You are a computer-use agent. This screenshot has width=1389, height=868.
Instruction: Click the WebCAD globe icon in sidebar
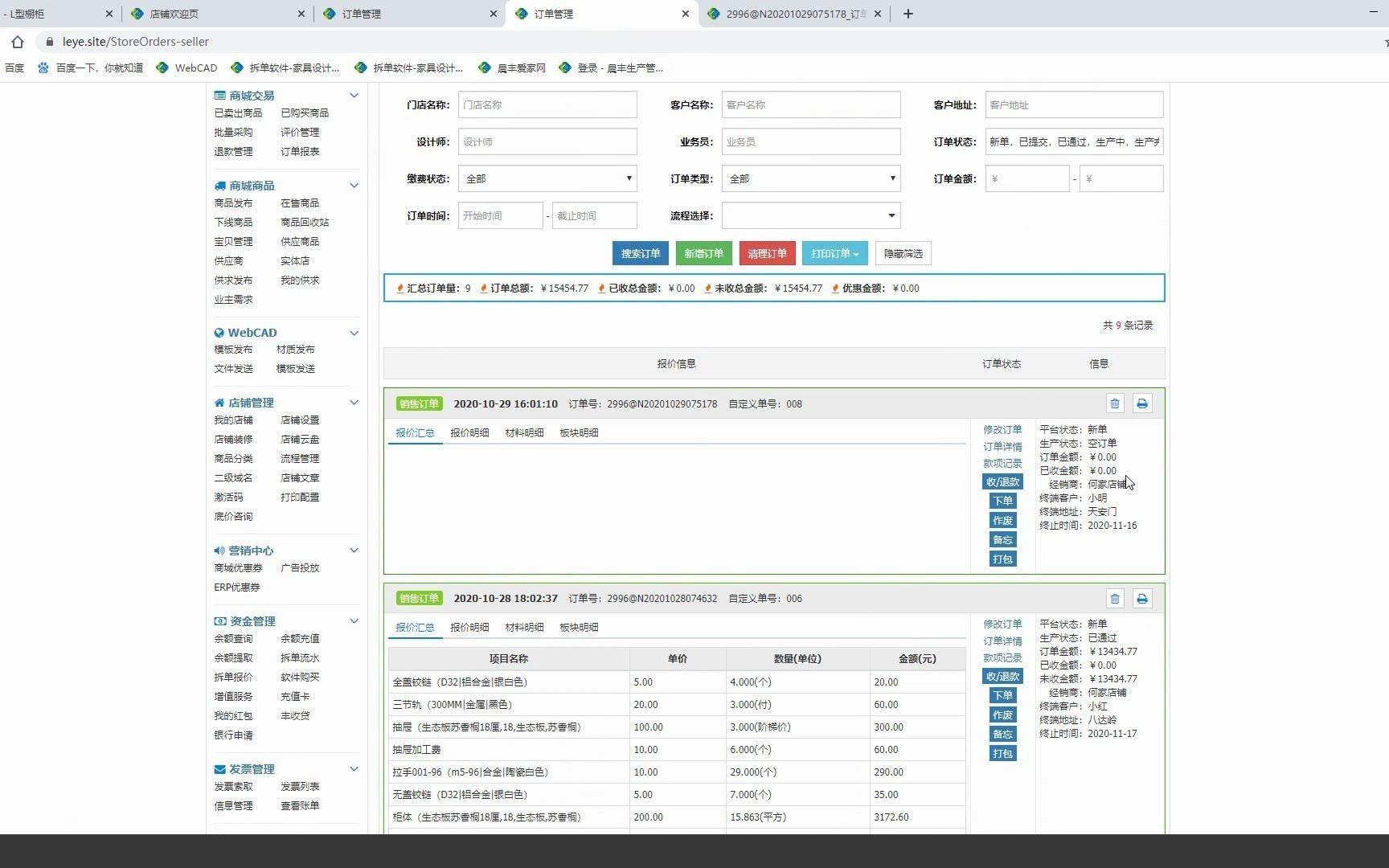[219, 333]
